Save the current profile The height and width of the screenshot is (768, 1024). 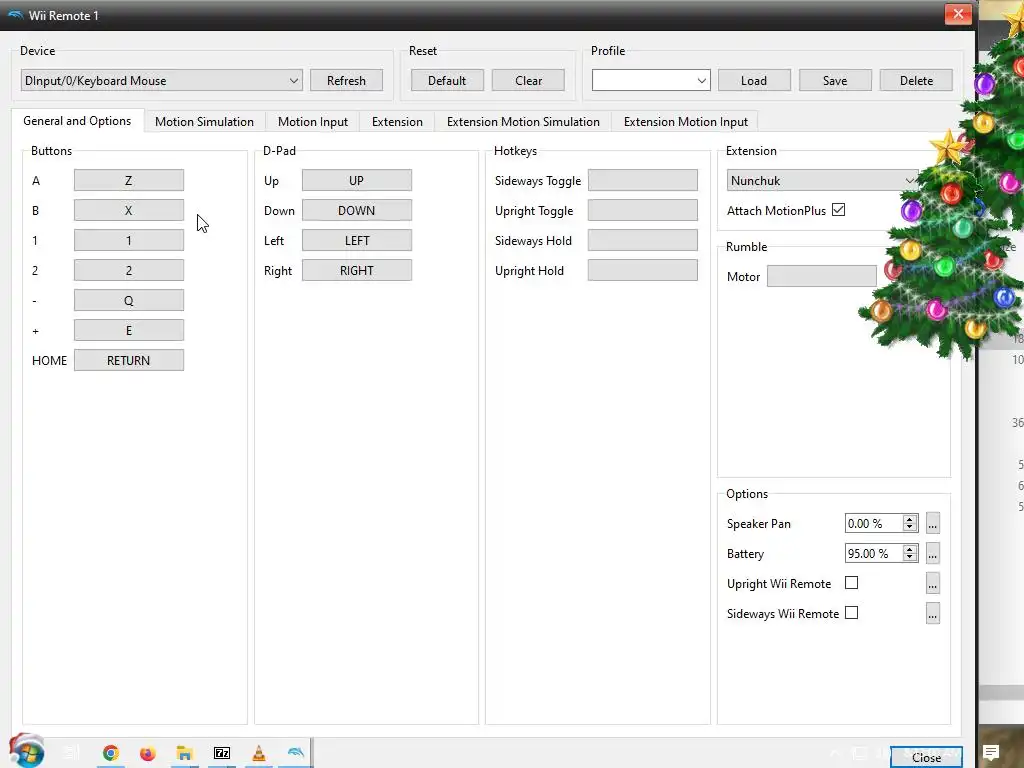[835, 80]
